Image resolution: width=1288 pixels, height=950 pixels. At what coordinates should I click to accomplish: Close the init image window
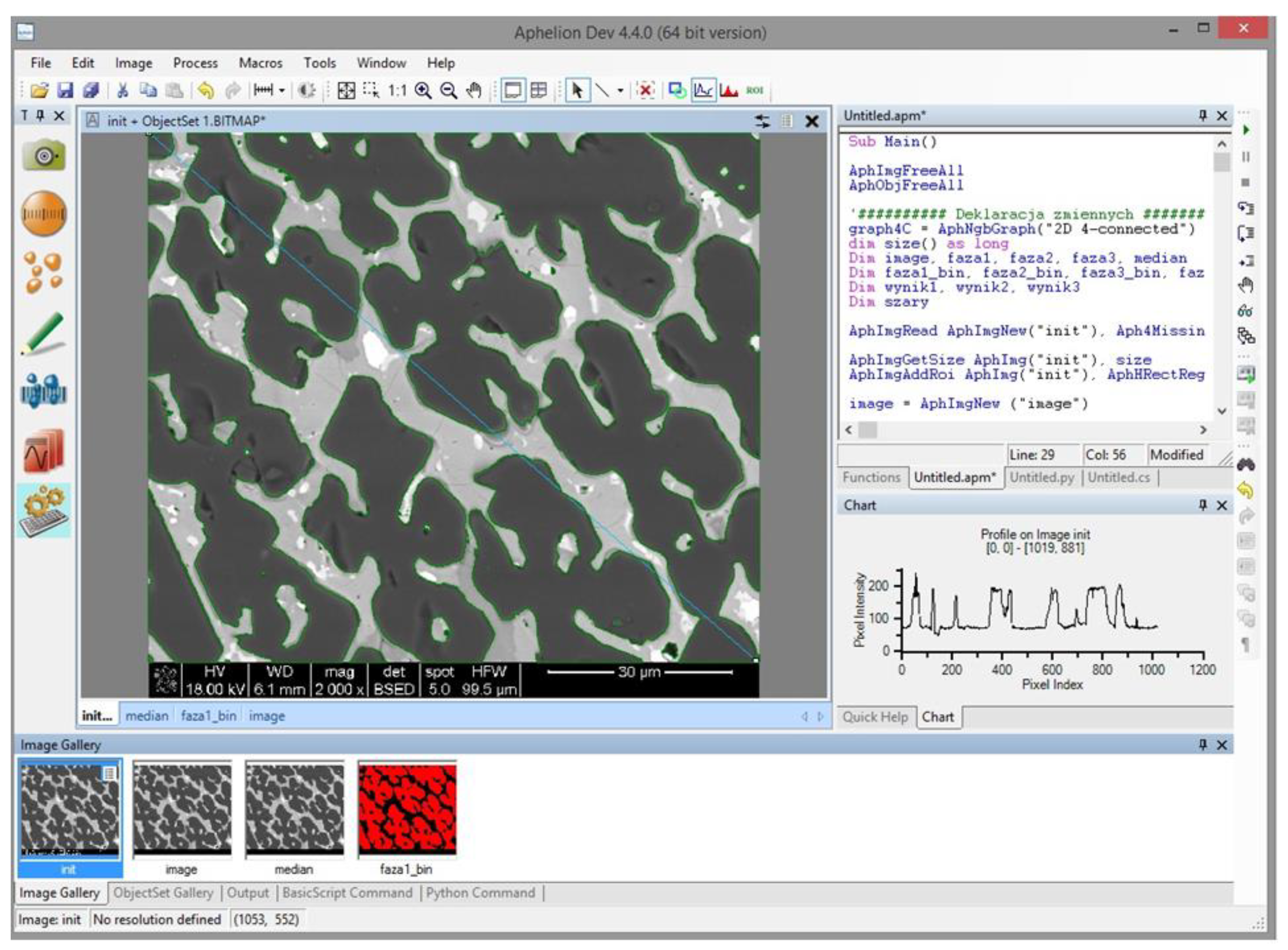click(x=812, y=121)
